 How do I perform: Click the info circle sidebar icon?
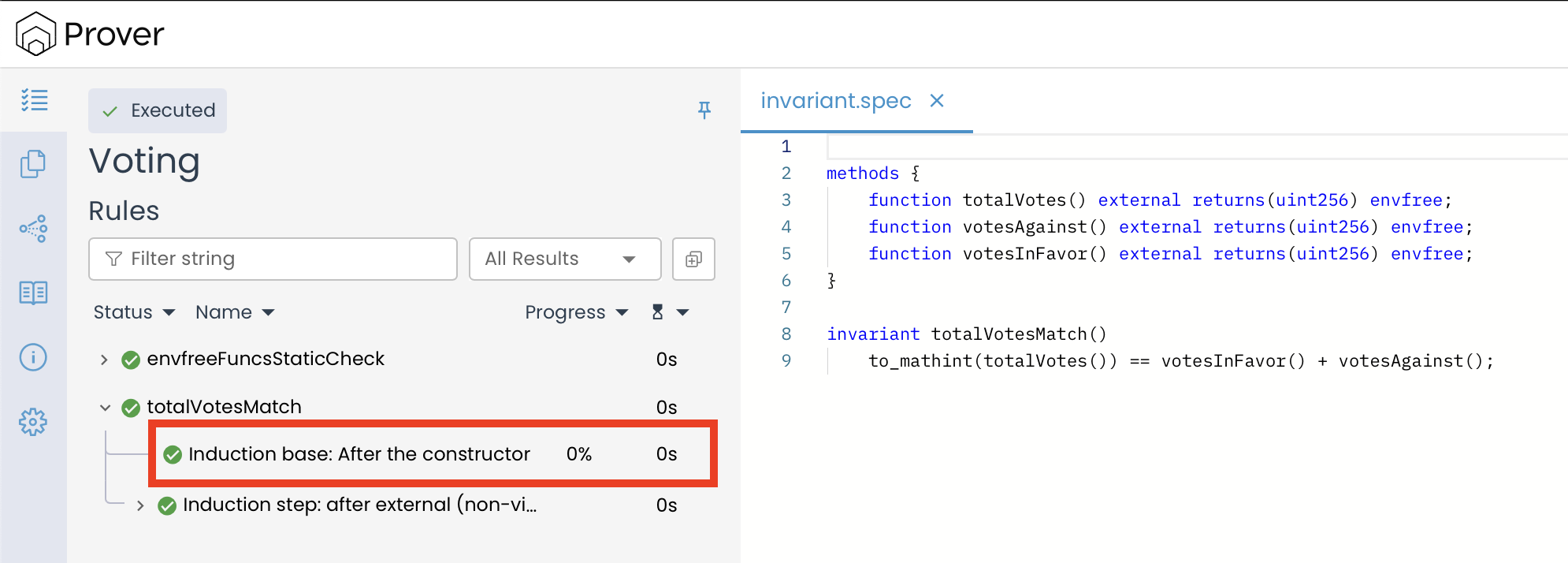[33, 357]
